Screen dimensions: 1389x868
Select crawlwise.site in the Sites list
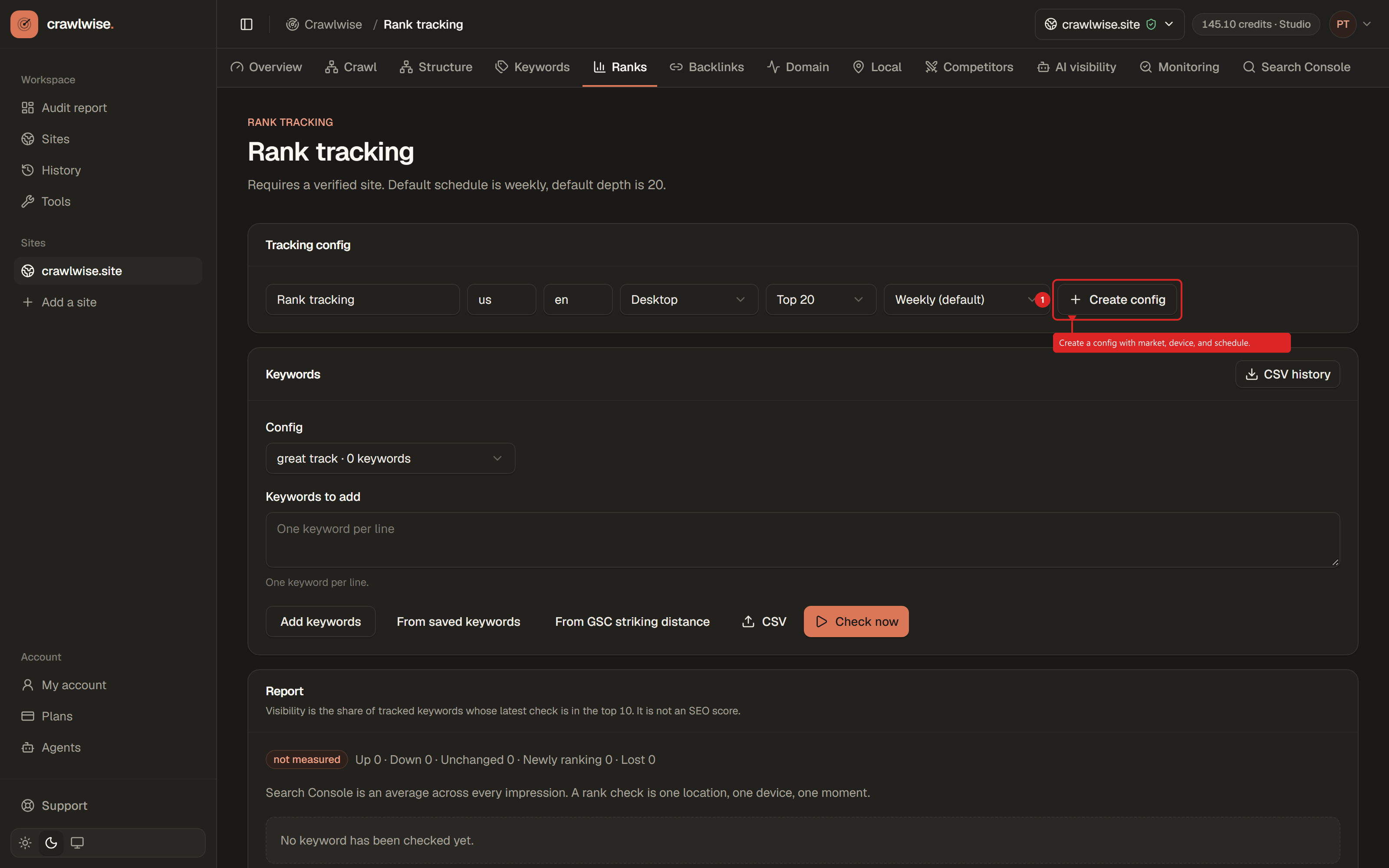[x=108, y=271]
